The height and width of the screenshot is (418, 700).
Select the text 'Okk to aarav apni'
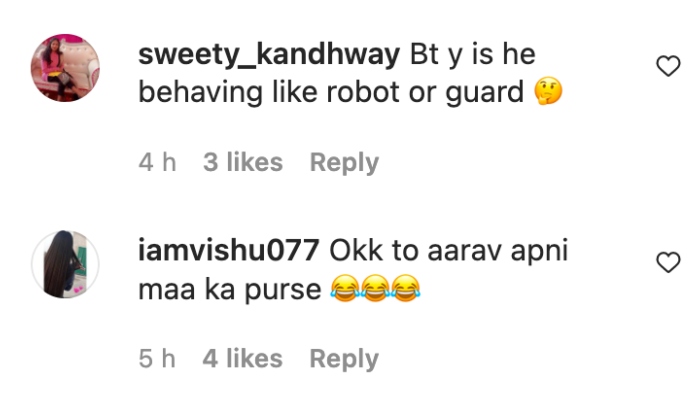pos(449,251)
